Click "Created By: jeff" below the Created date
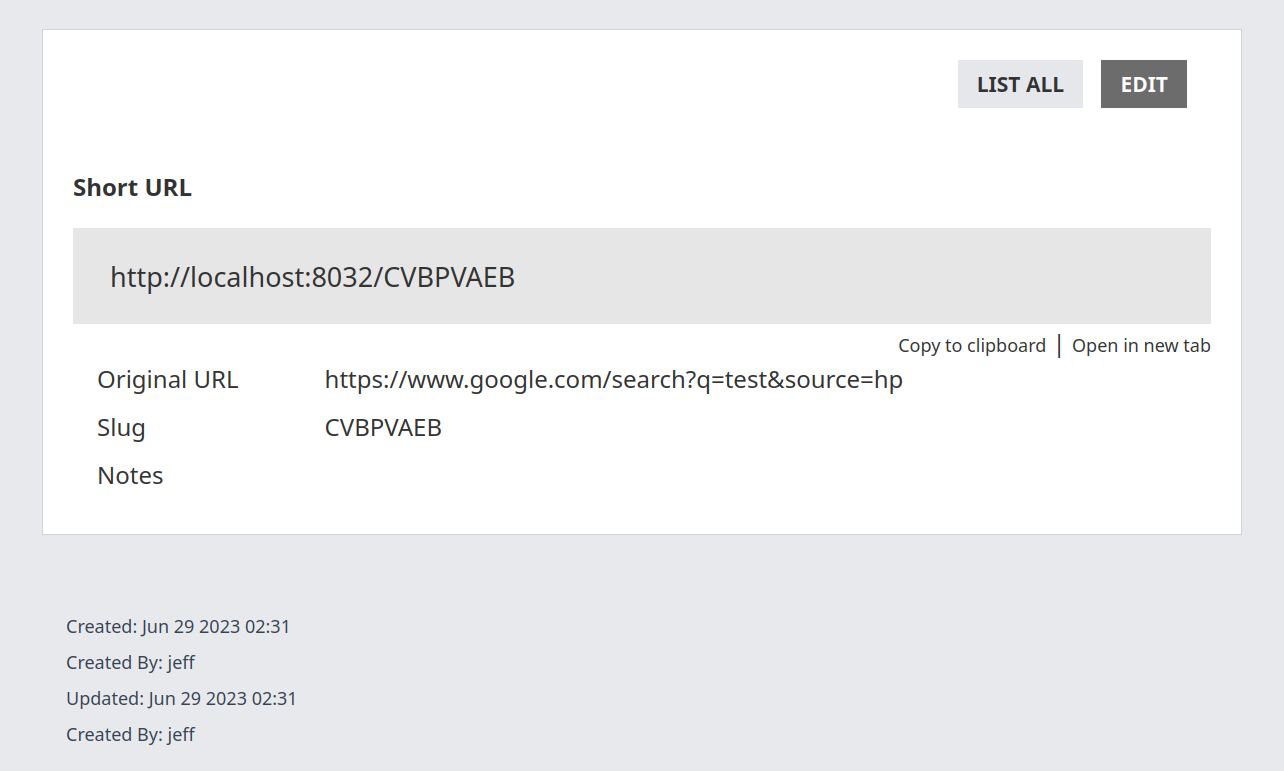This screenshot has width=1284, height=771. (130, 663)
